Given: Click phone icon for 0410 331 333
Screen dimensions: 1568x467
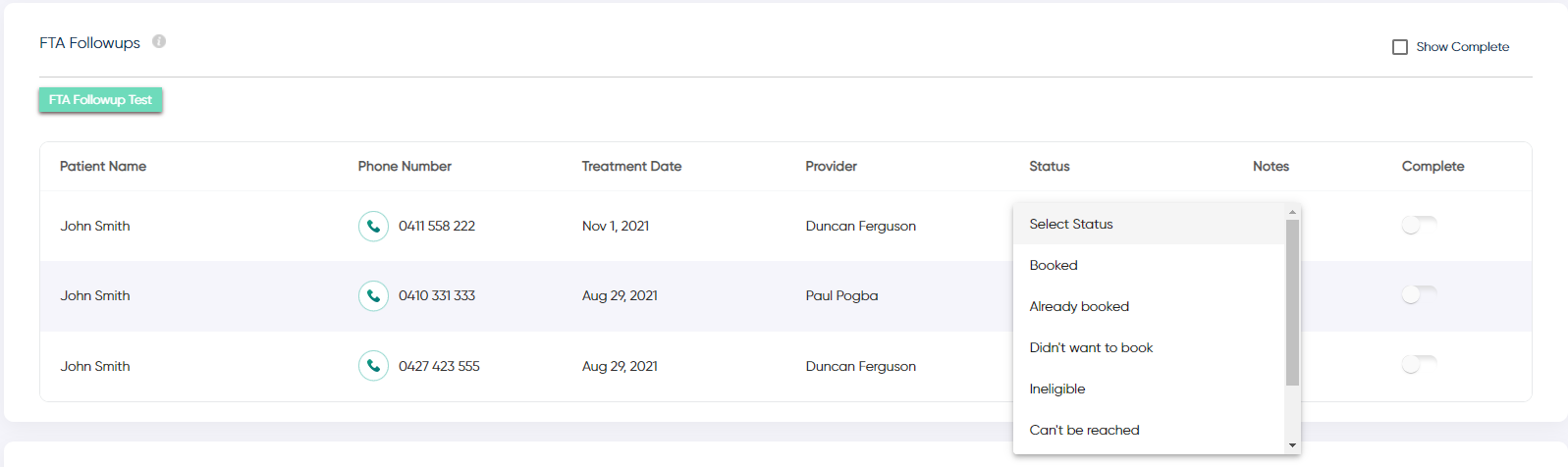Looking at the screenshot, I should 373,295.
